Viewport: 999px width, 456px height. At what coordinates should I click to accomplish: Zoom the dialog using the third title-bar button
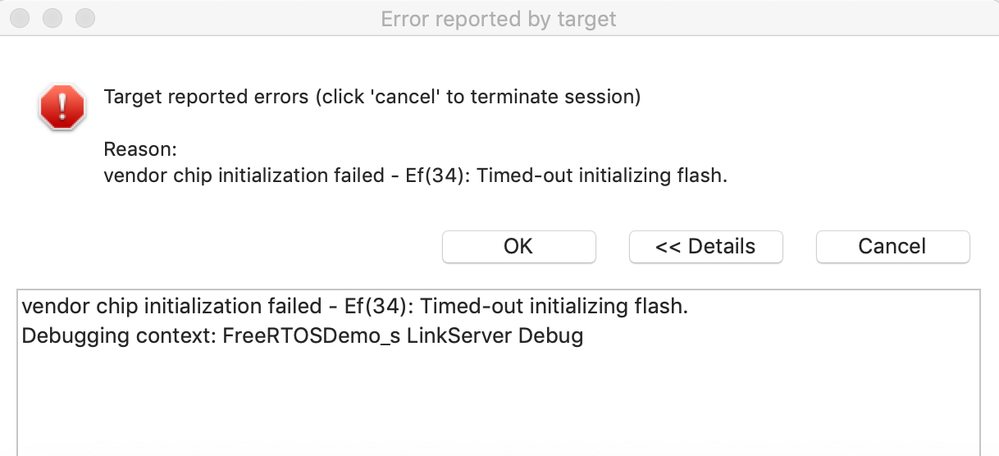point(84,19)
